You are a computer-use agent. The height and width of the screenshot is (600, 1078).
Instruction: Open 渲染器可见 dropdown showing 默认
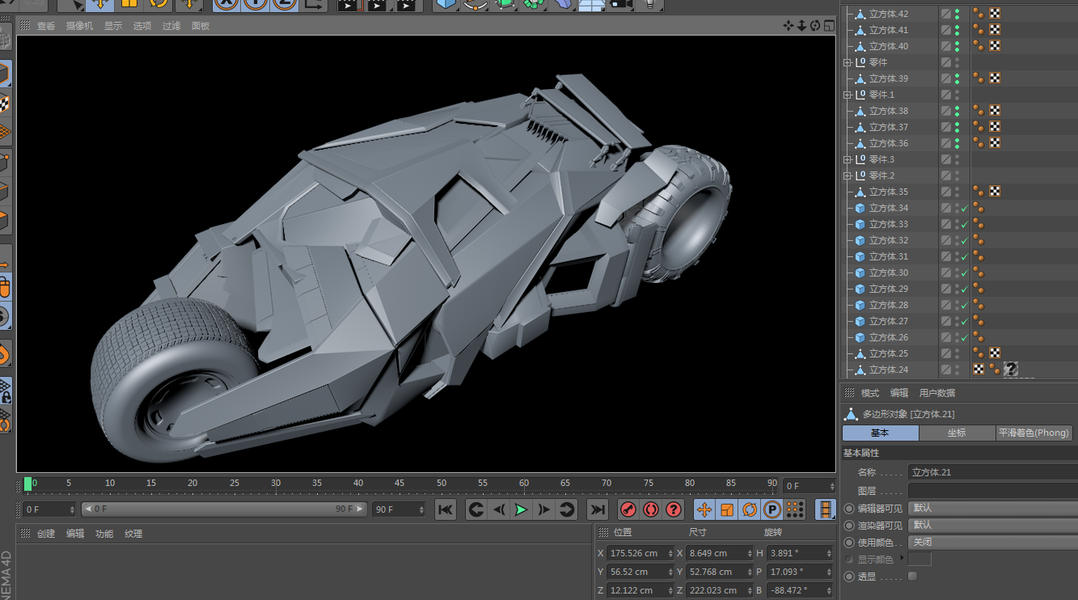pos(993,525)
